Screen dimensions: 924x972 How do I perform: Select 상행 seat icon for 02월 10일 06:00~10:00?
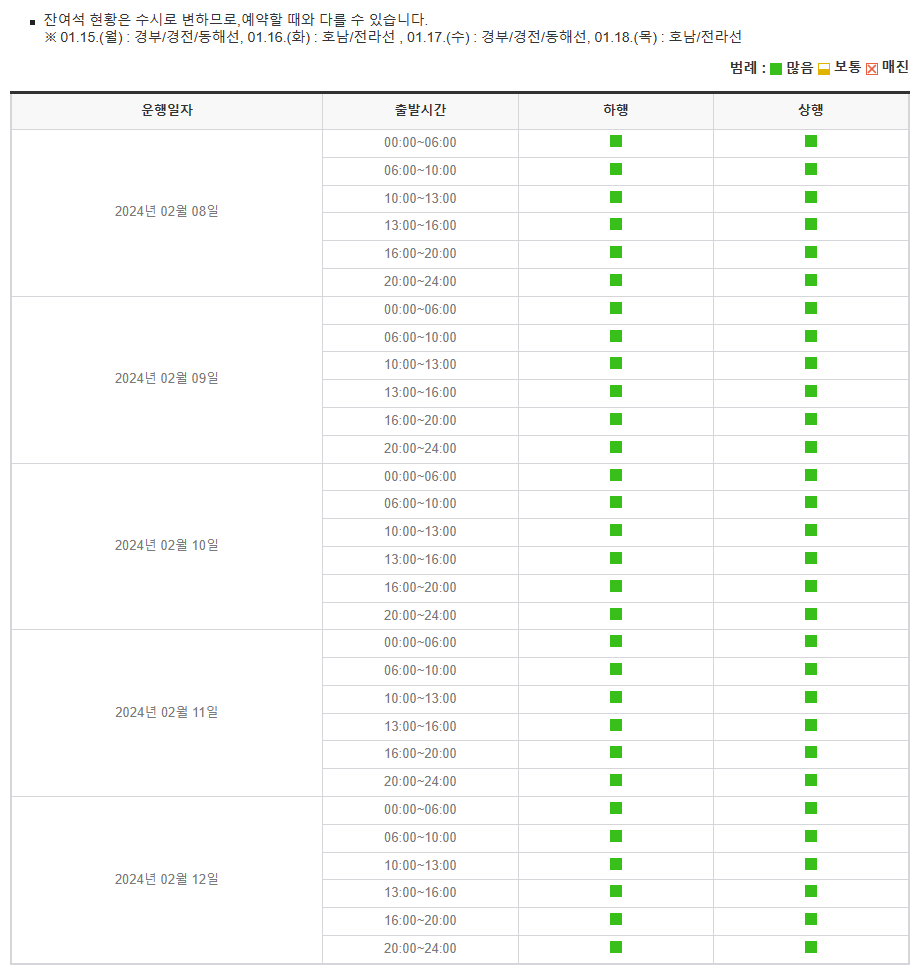(811, 502)
